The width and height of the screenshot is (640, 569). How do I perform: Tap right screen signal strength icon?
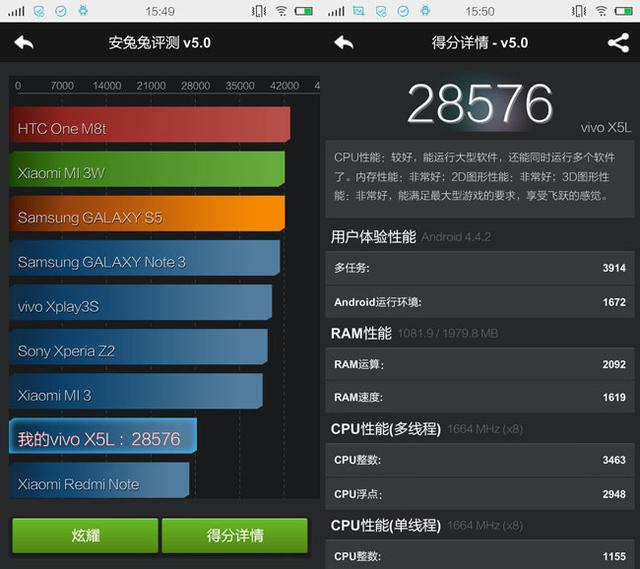[336, 11]
